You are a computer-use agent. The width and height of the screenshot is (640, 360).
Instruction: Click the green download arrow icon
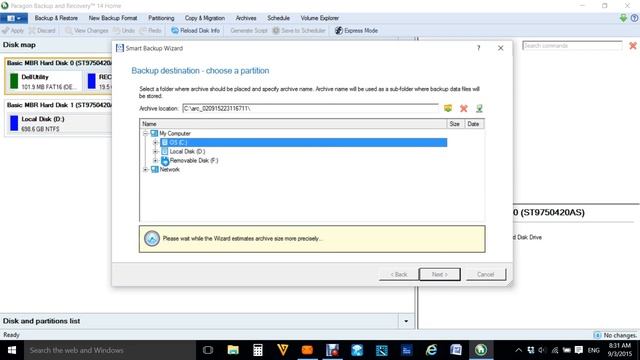(623, 18)
